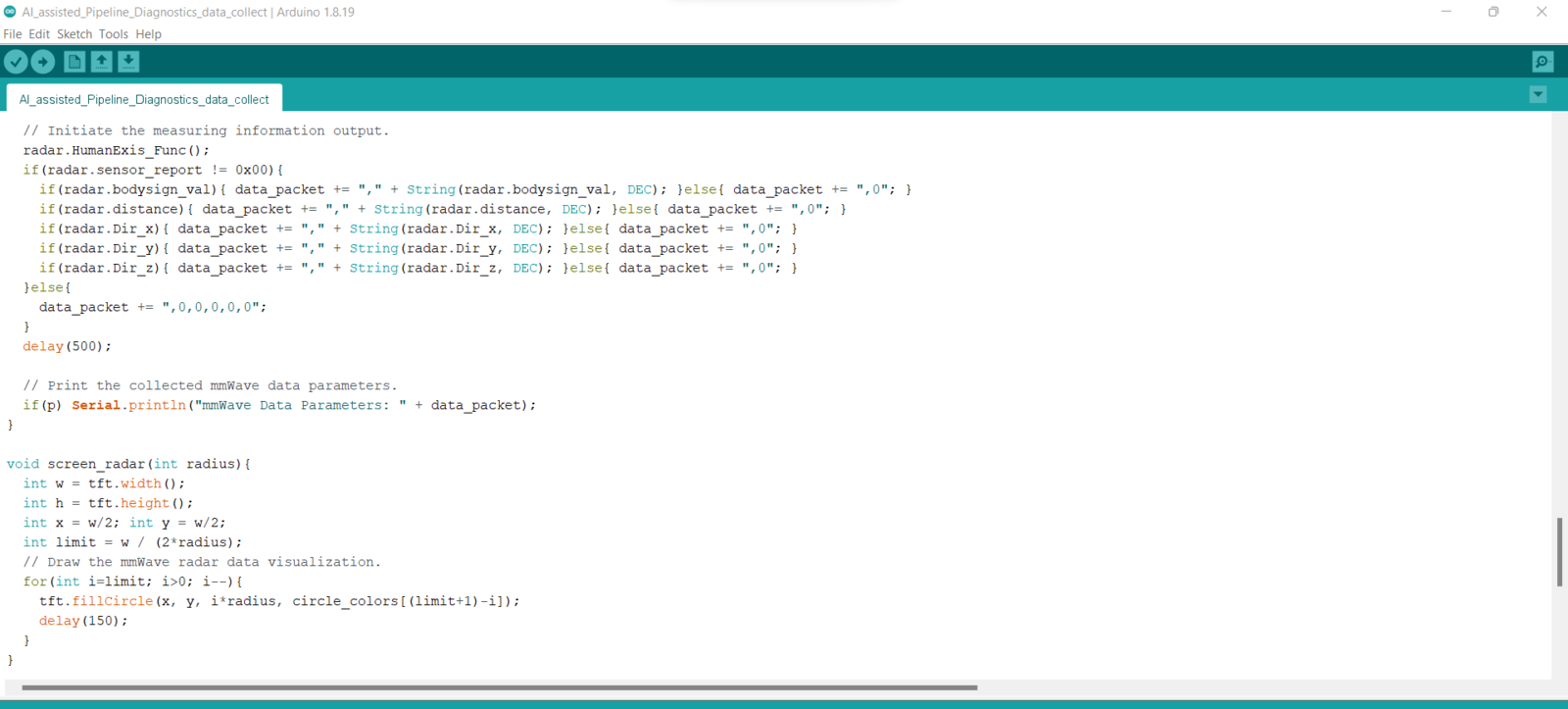Image resolution: width=1568 pixels, height=709 pixels.
Task: Click the radar.Dir_x condition line
Action: 418,228
